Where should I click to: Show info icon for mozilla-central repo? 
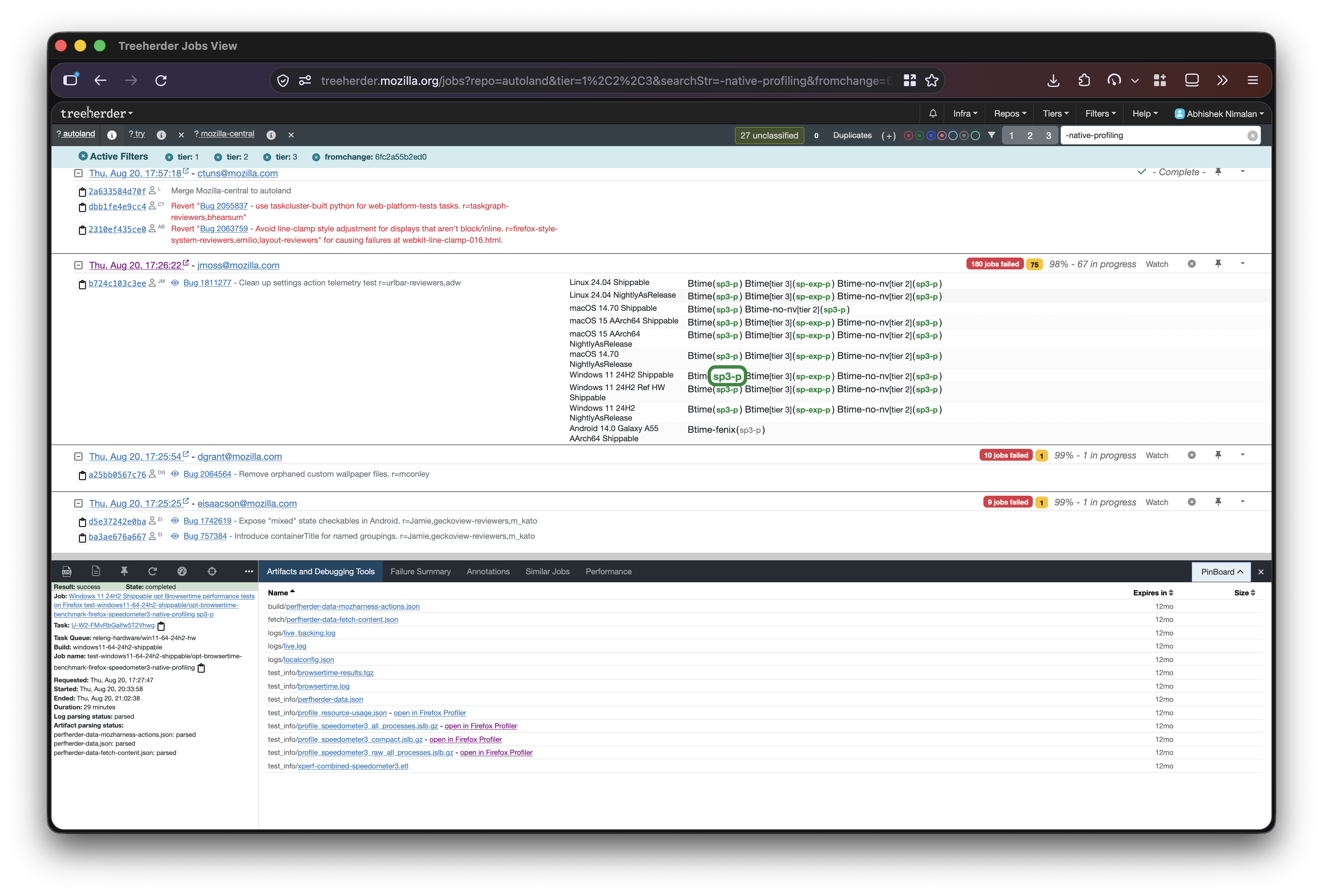(271, 135)
